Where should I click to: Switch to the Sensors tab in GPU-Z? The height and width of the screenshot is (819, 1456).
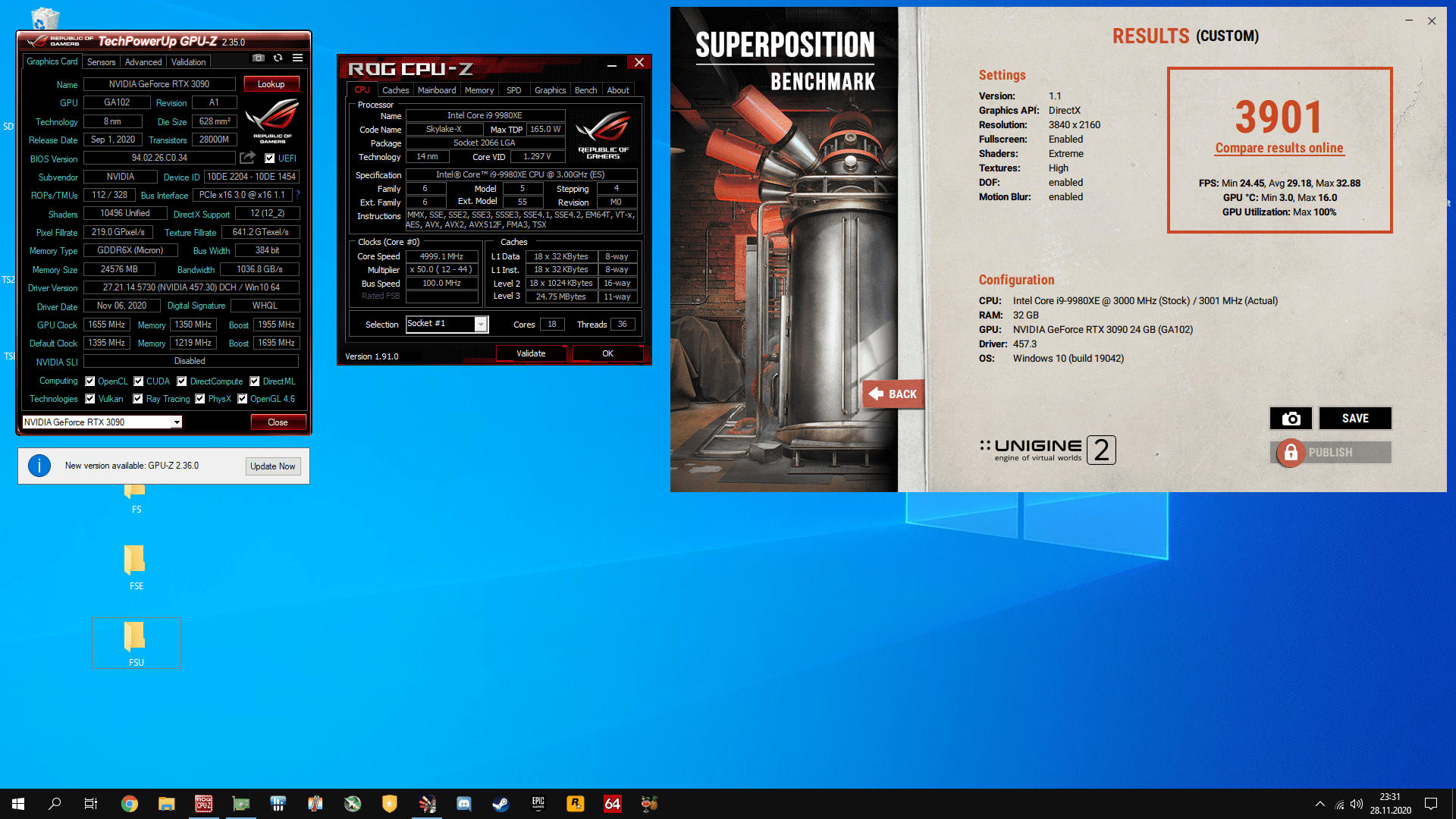coord(101,62)
